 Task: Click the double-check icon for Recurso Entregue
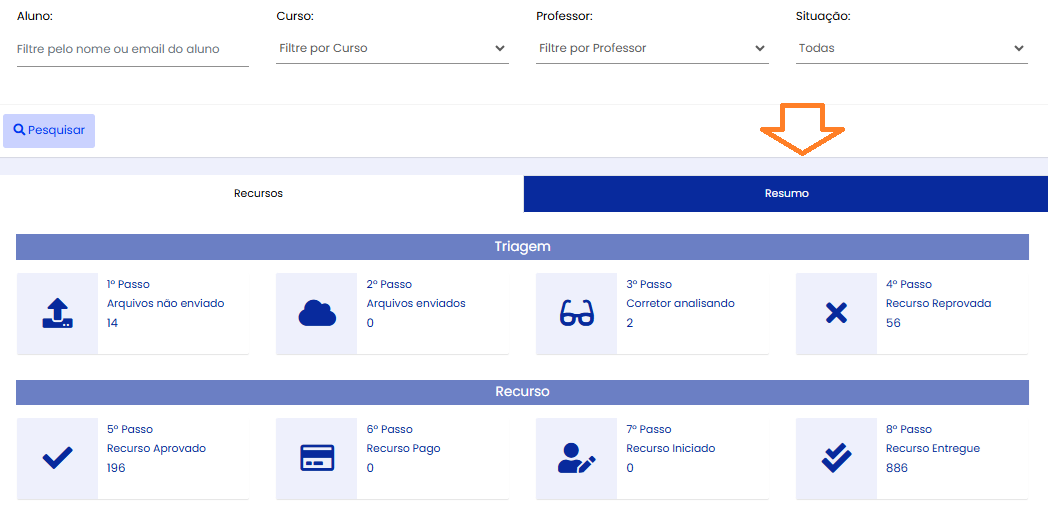pyautogui.click(x=836, y=458)
